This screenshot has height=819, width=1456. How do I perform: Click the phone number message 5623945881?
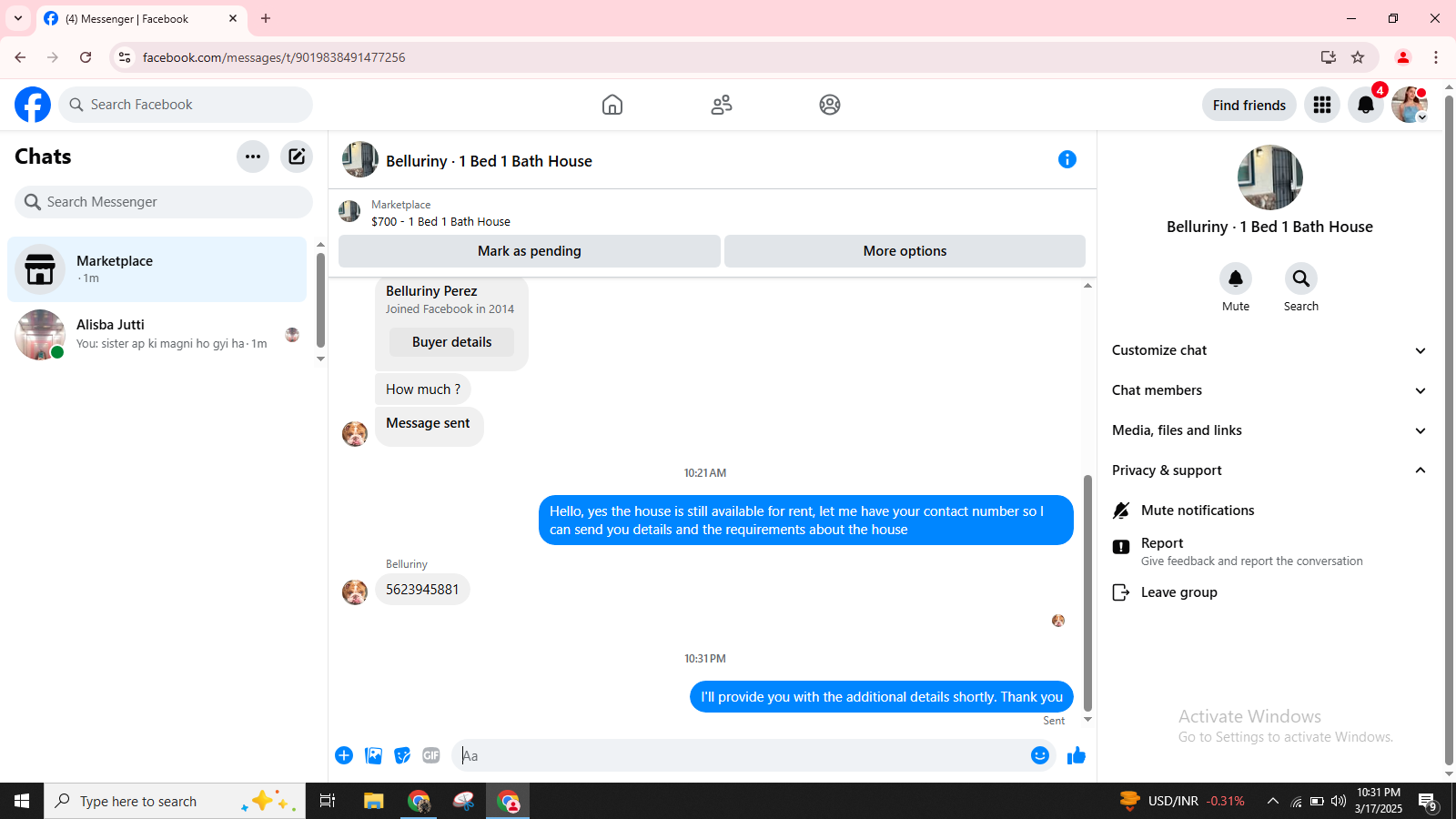pyautogui.click(x=422, y=590)
